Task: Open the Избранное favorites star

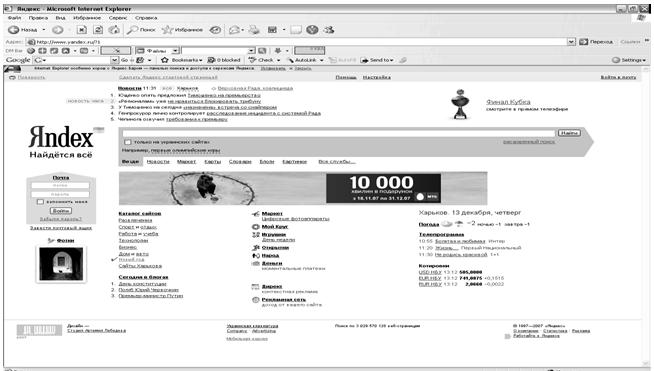Action: coord(182,30)
